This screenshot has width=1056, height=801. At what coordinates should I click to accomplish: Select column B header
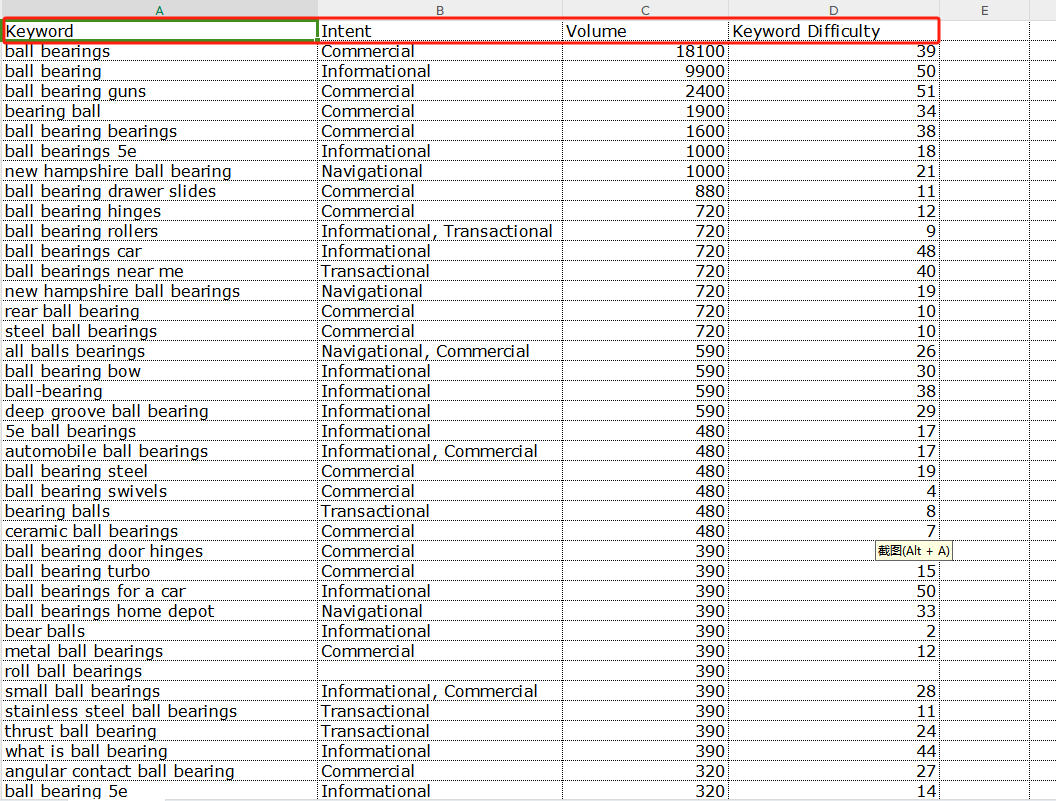(x=440, y=10)
